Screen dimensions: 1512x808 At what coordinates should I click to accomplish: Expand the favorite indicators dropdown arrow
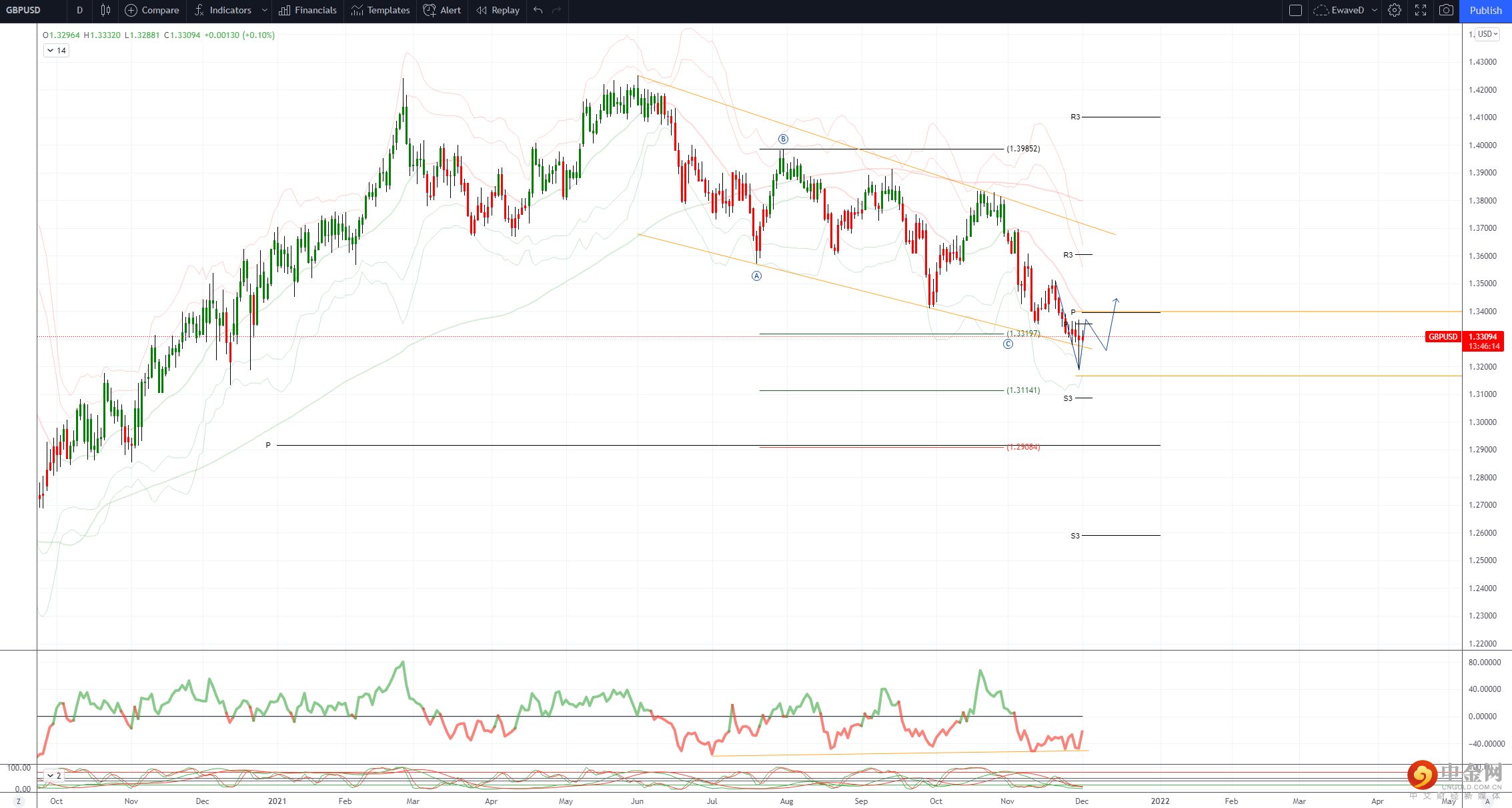pos(265,10)
